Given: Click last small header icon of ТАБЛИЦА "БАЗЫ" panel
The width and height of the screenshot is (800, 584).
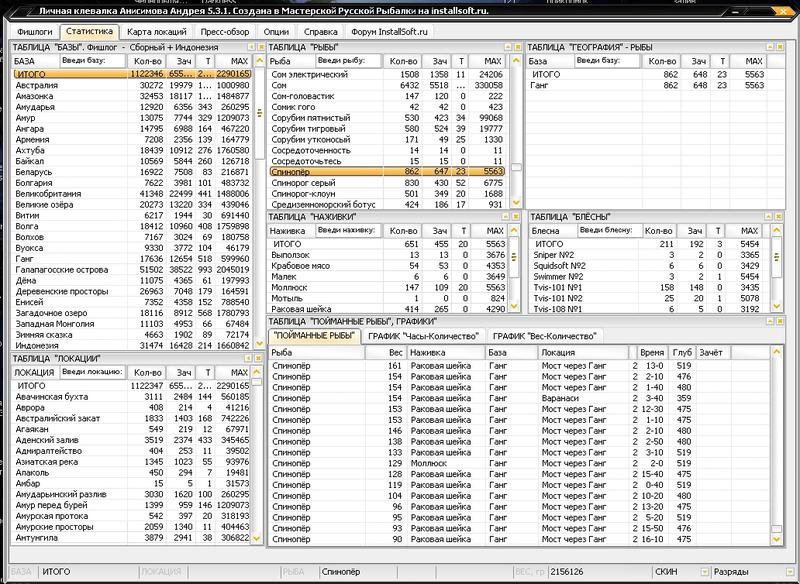Looking at the screenshot, I should pyautogui.click(x=260, y=47).
